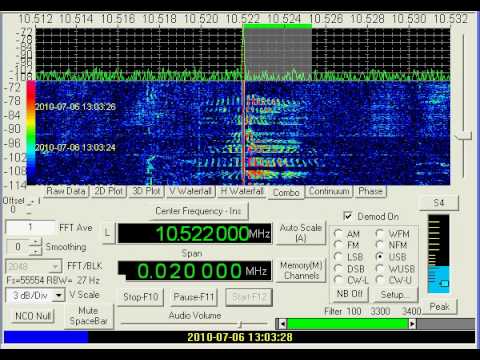The image size is (480, 360).
Task: Click the Audio Volume slider handle
Action: pos(240,324)
